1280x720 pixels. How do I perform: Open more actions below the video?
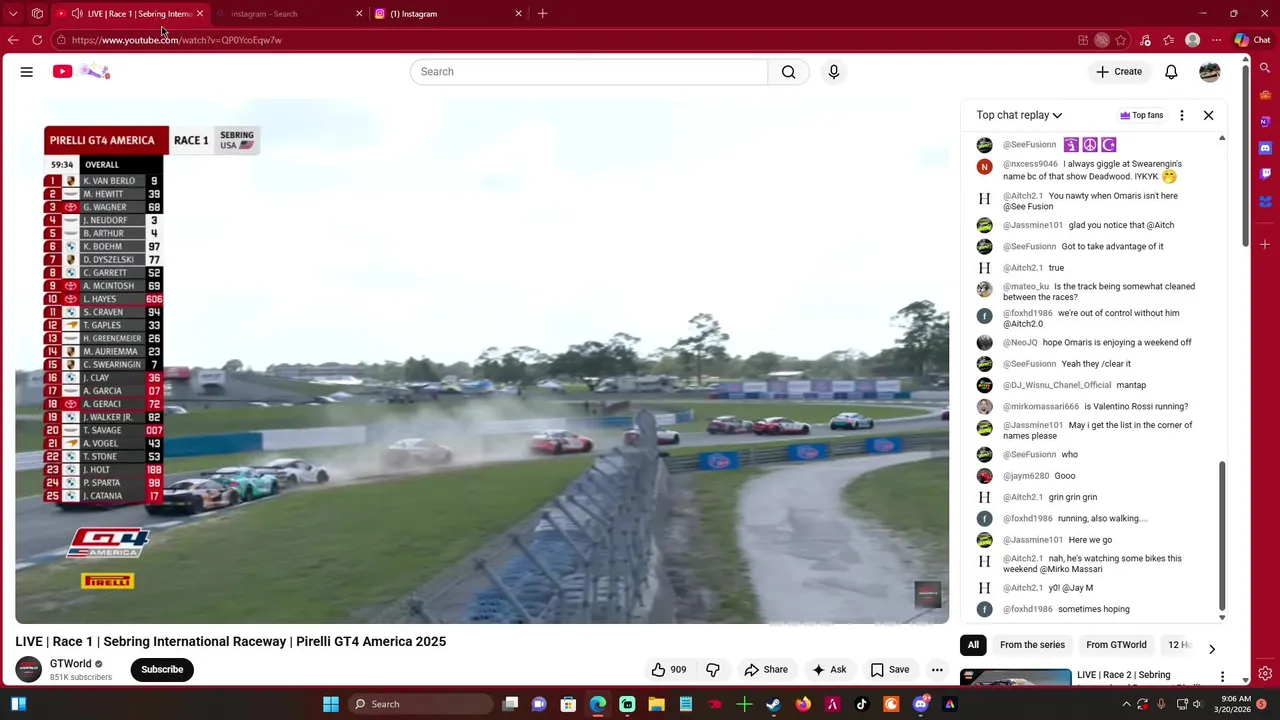click(x=937, y=670)
